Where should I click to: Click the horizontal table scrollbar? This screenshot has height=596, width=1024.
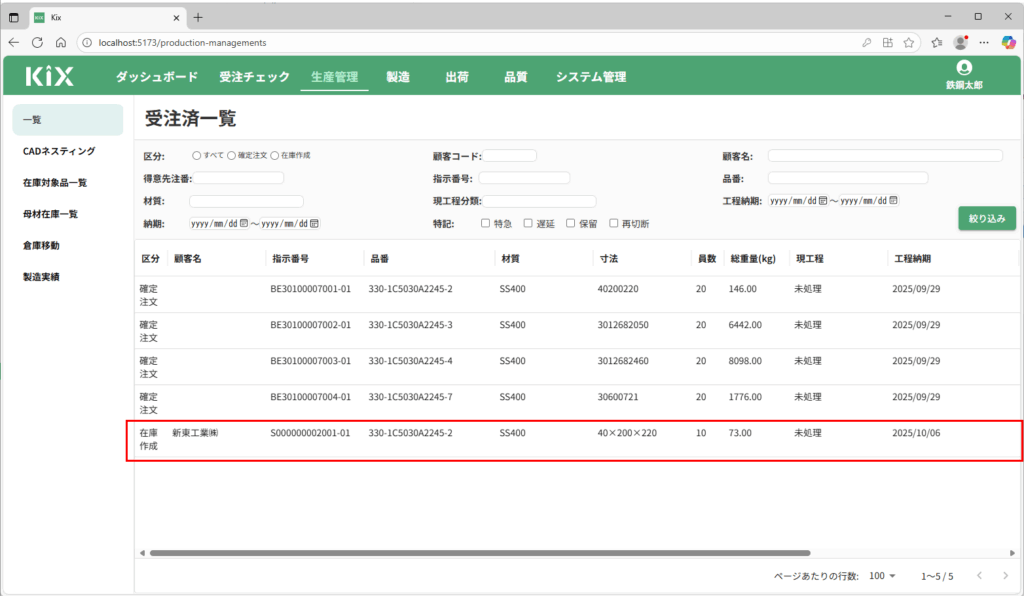480,552
